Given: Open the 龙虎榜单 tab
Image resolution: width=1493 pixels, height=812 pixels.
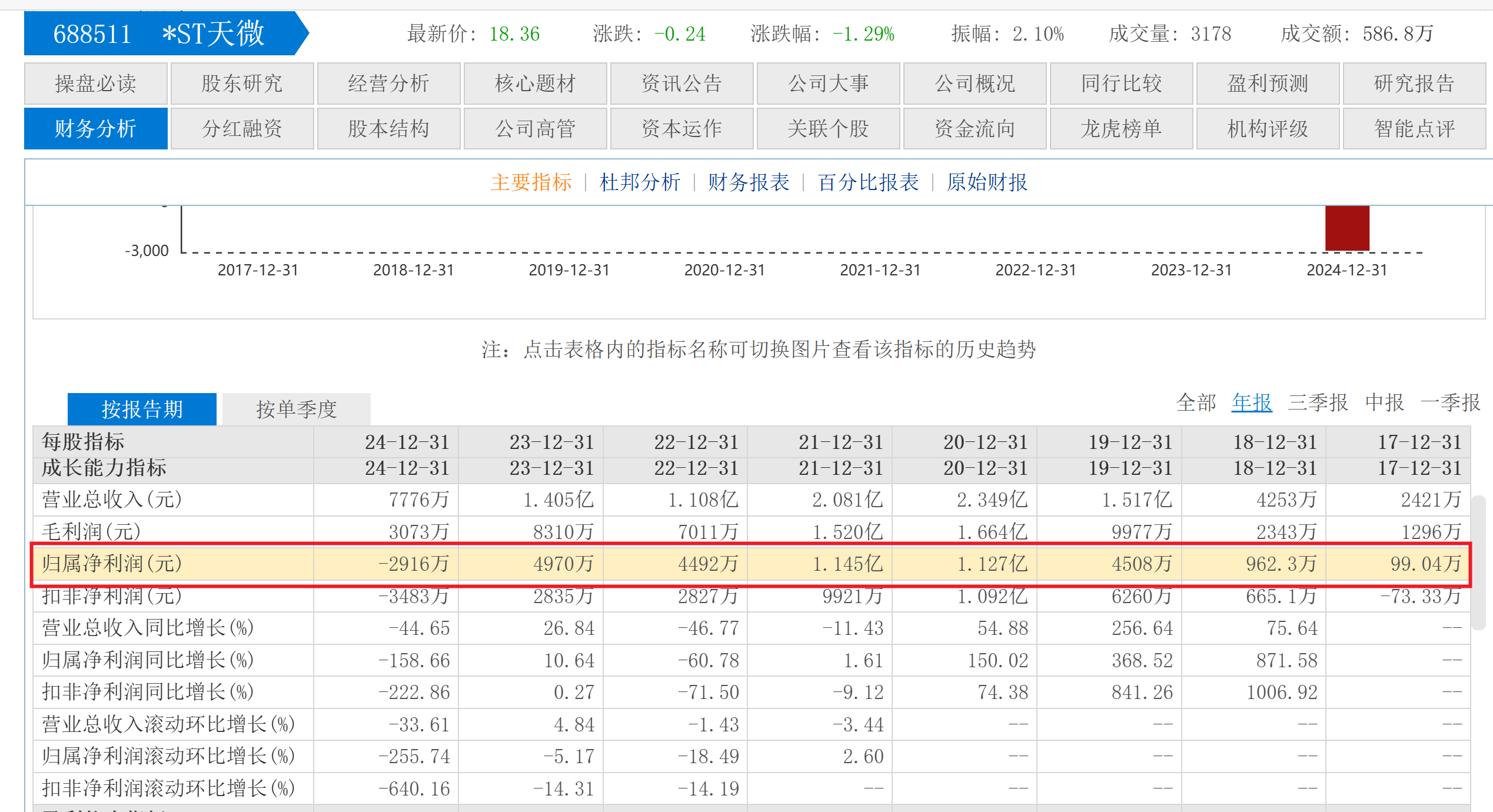Looking at the screenshot, I should point(1121,128).
